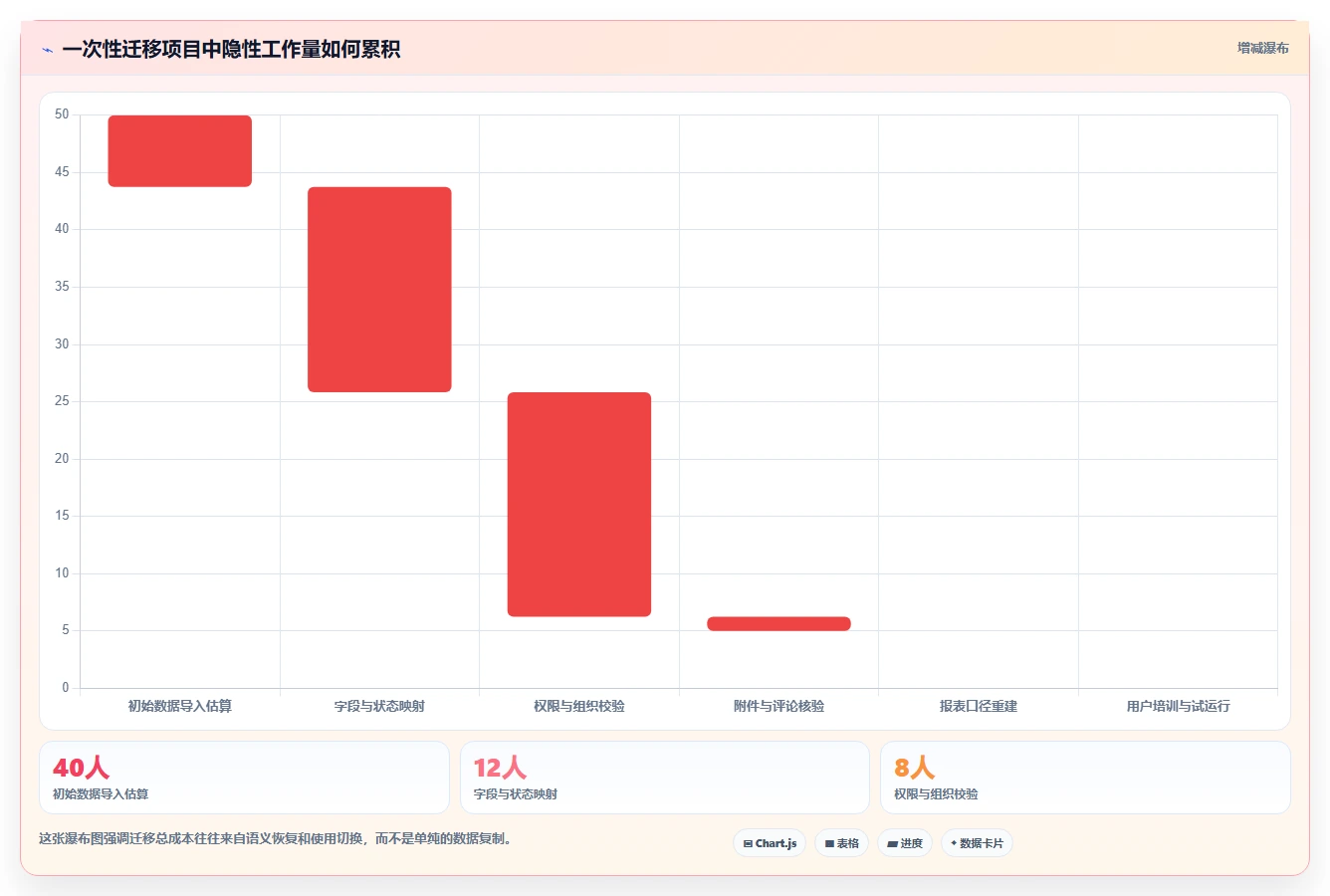Screen dimensions: 1330x896
Task: Click the footer note starting 这张瀑布图强调
Action: click(277, 838)
